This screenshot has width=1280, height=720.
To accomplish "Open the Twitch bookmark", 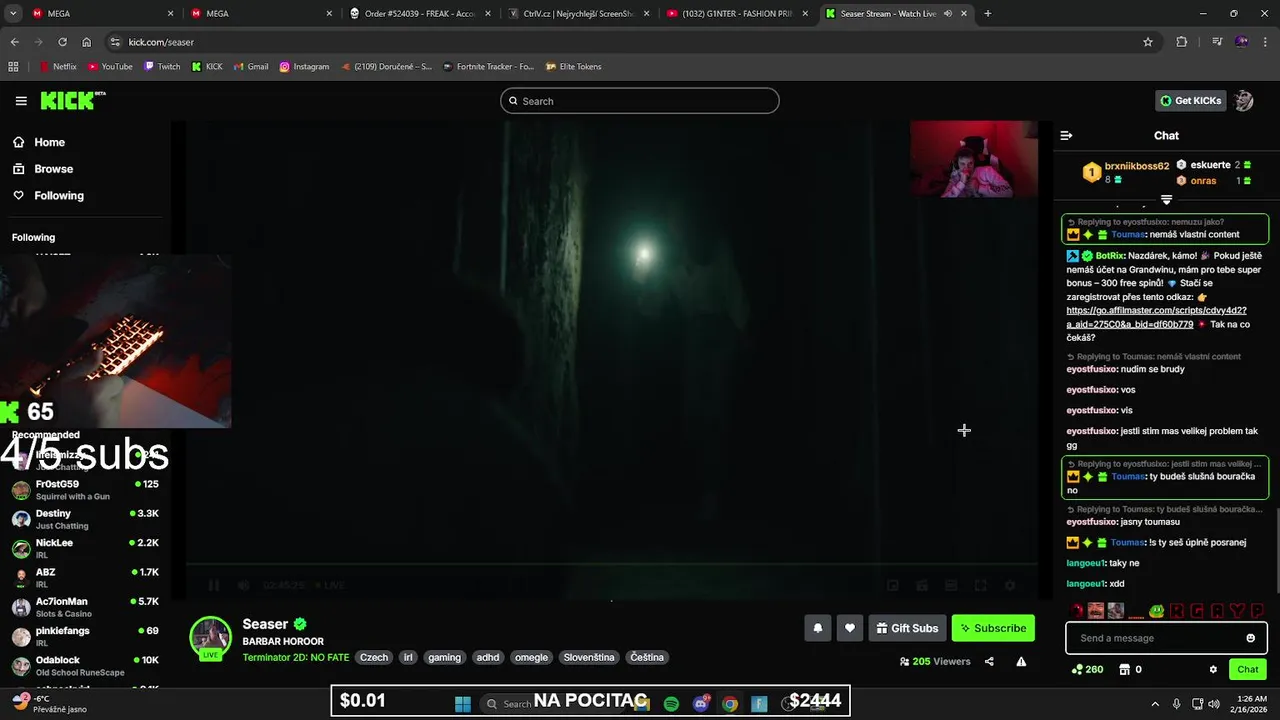I will [162, 66].
